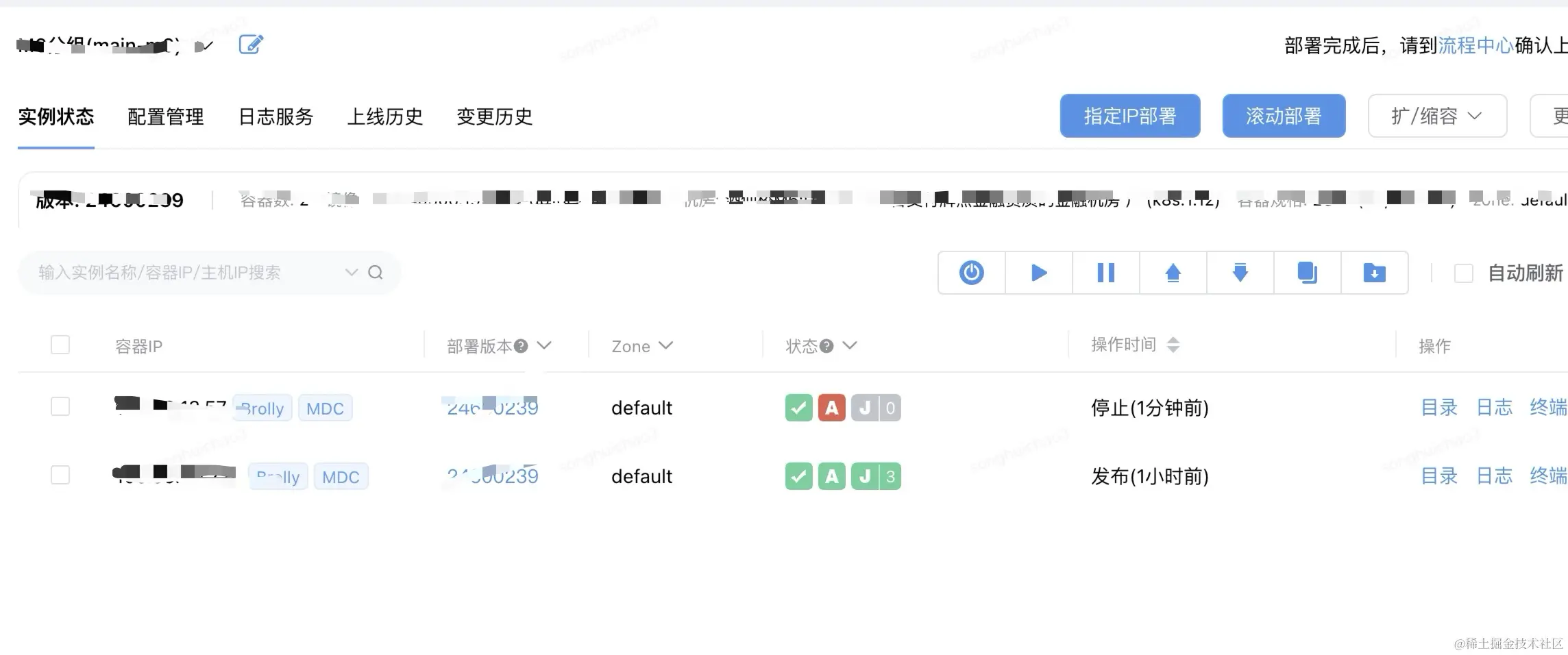The width and height of the screenshot is (1568, 655).
Task: Open 终端 for the 停止 row
Action: 1549,408
